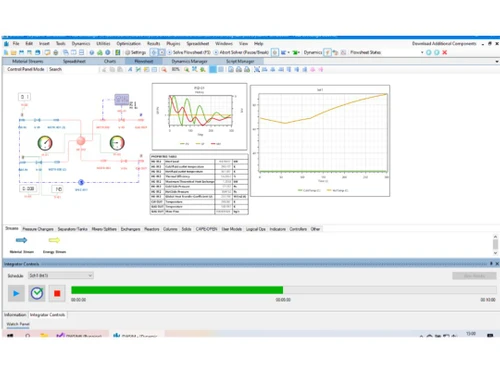500x375 pixels.
Task: Open the Dynamics menu
Action: click(x=81, y=44)
